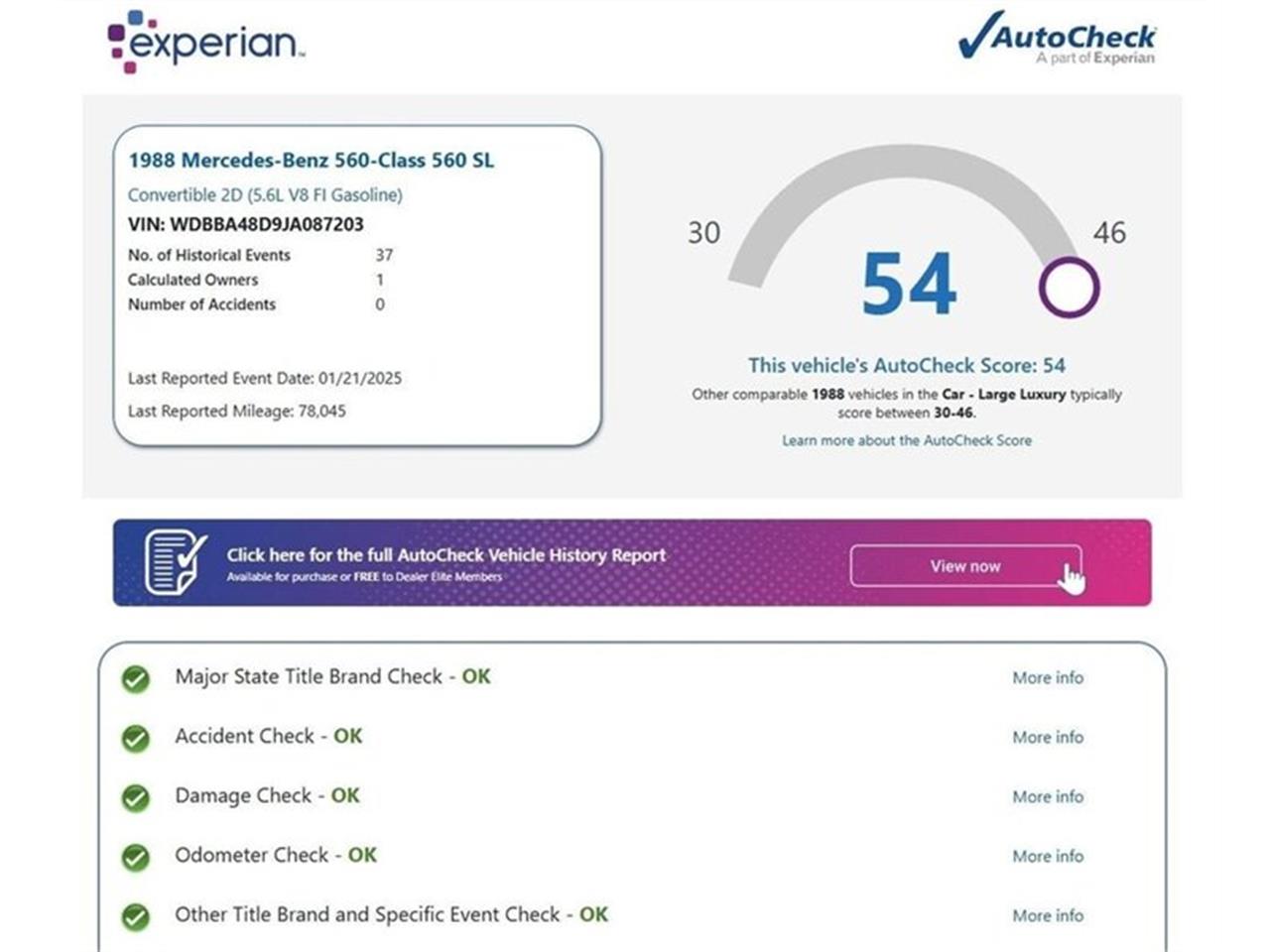1270x952 pixels.
Task: Click green checkmark beside Other Title Brand
Action: (136, 917)
